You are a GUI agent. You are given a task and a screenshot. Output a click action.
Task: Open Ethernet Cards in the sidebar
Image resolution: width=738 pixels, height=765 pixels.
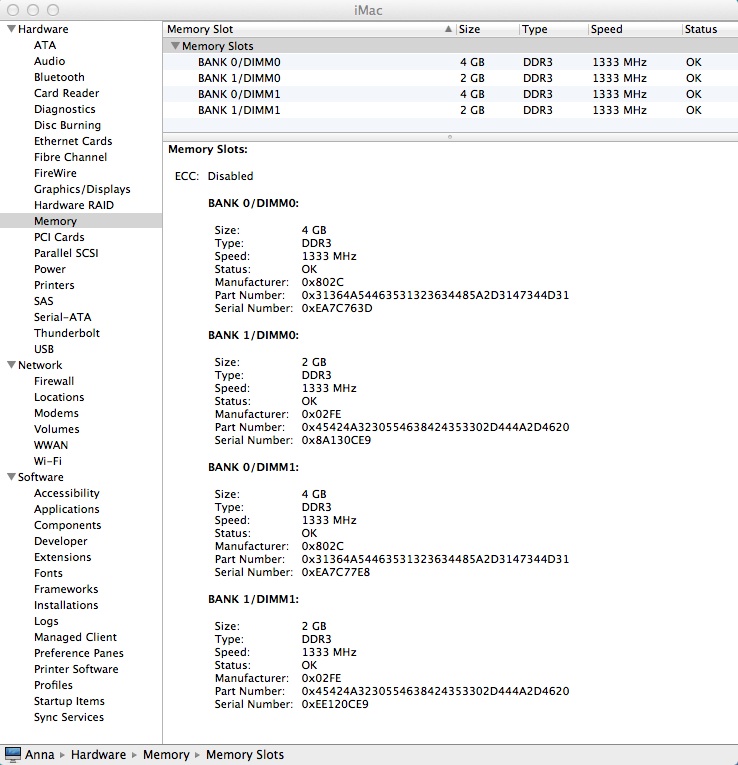click(73, 141)
